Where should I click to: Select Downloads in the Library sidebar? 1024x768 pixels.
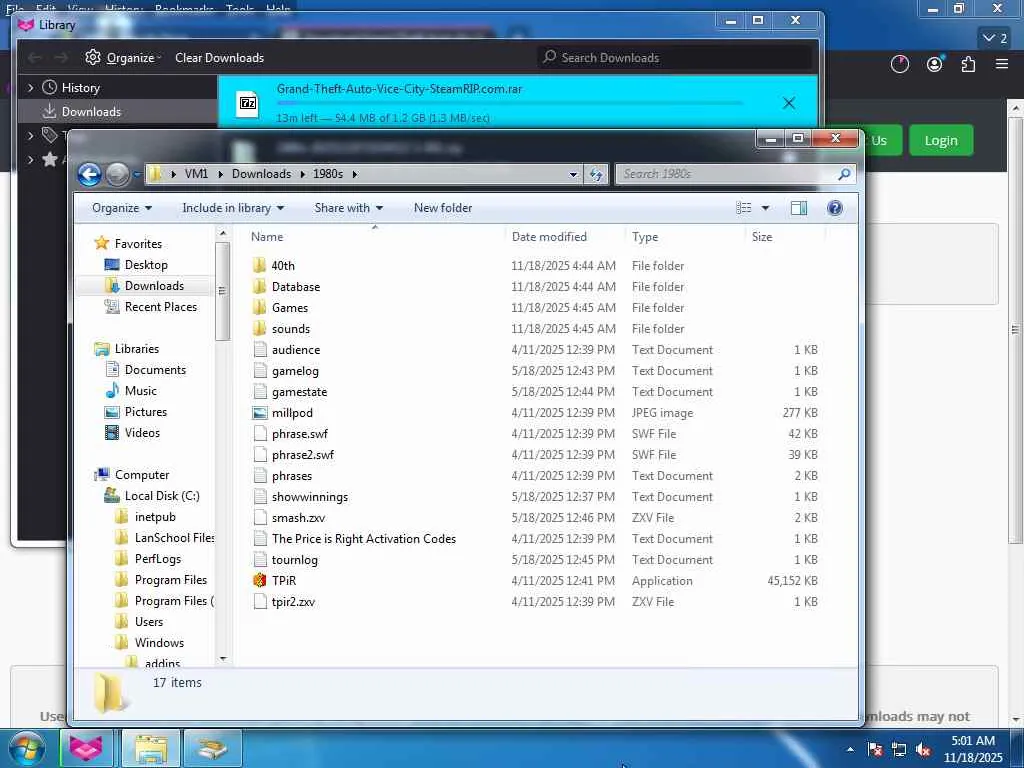point(118,112)
